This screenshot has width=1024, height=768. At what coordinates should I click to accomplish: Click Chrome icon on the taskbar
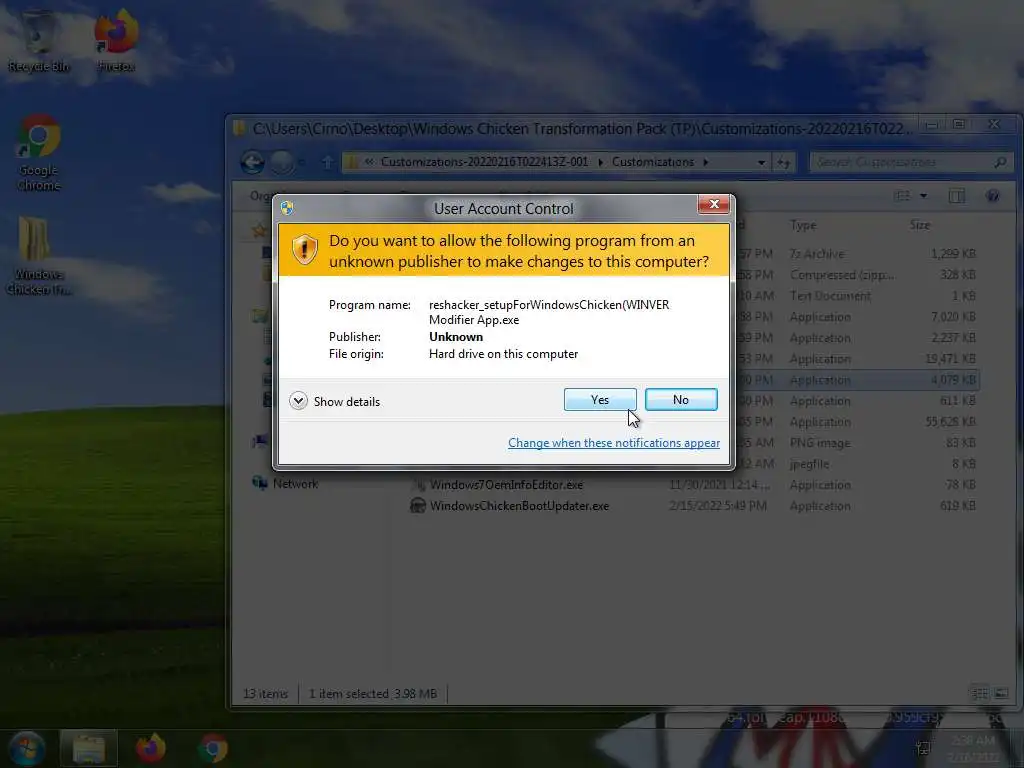213,748
